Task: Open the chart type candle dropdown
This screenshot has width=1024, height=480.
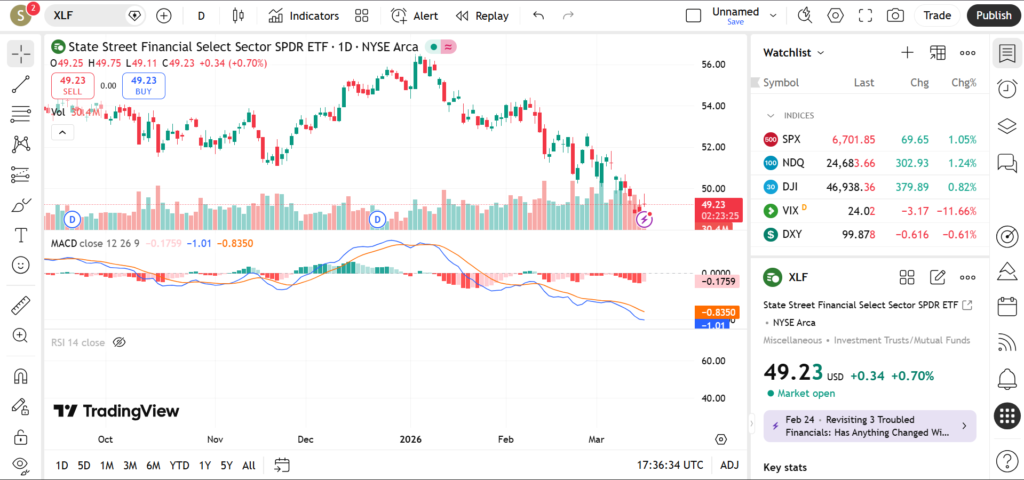Action: [237, 16]
